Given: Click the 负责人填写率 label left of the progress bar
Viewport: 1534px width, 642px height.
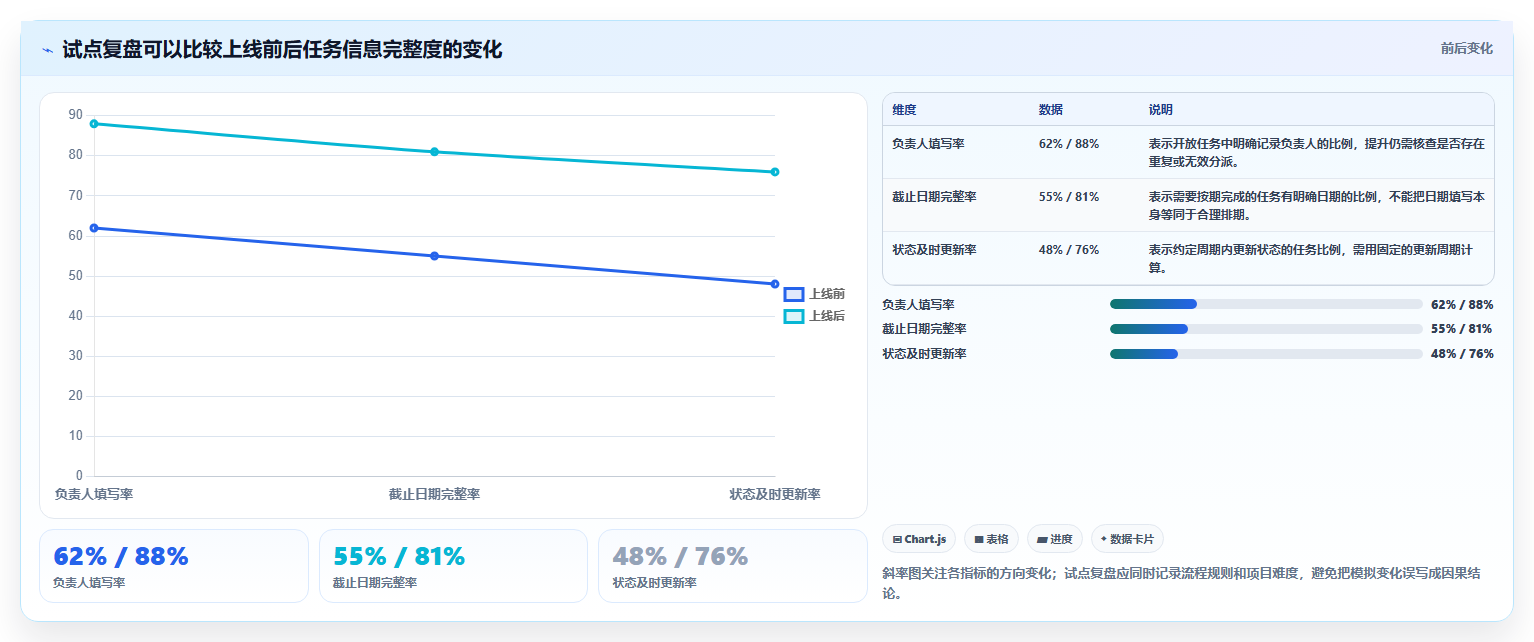Looking at the screenshot, I should [918, 304].
